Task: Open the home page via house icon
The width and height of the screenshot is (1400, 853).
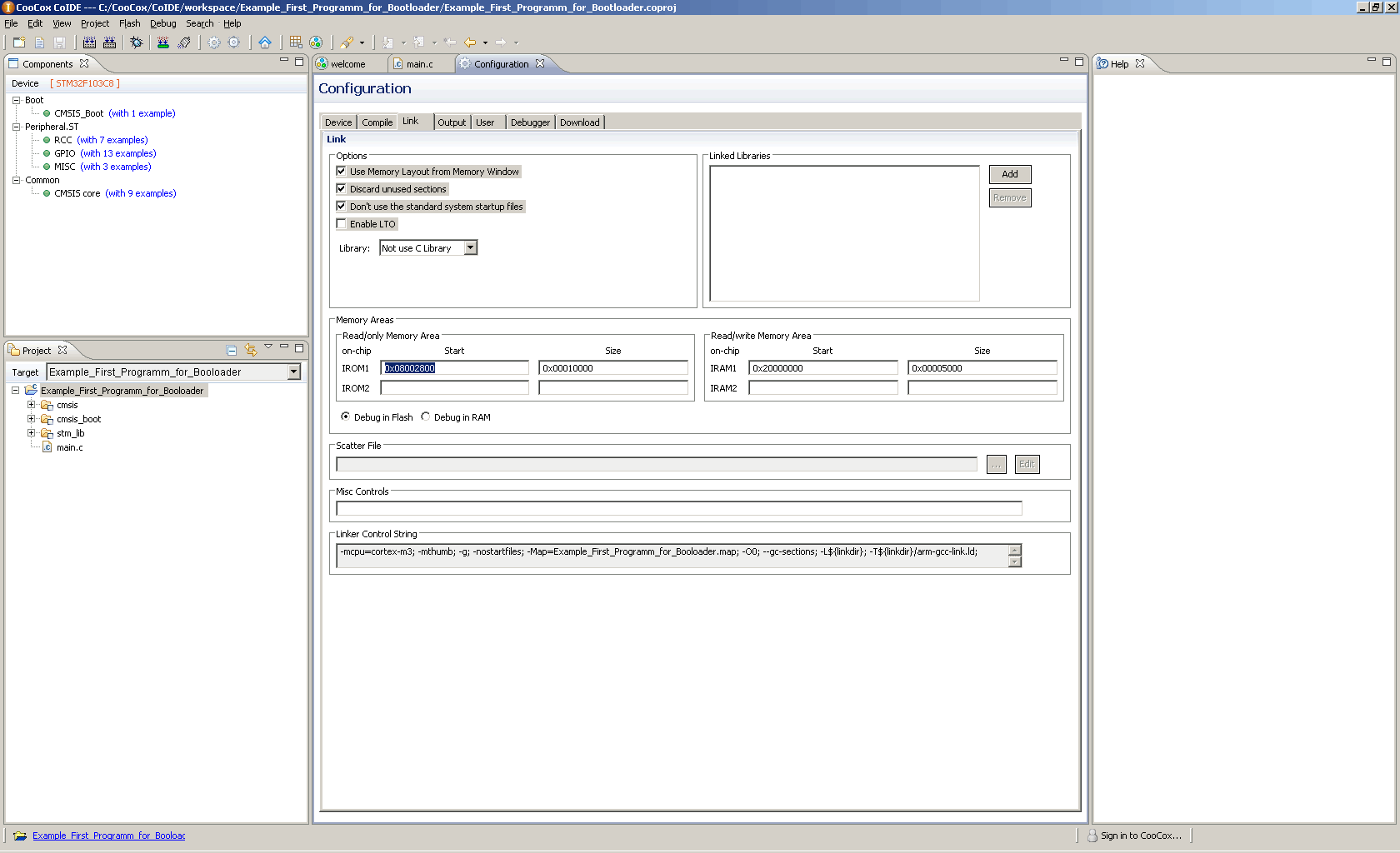Action: pos(265,42)
